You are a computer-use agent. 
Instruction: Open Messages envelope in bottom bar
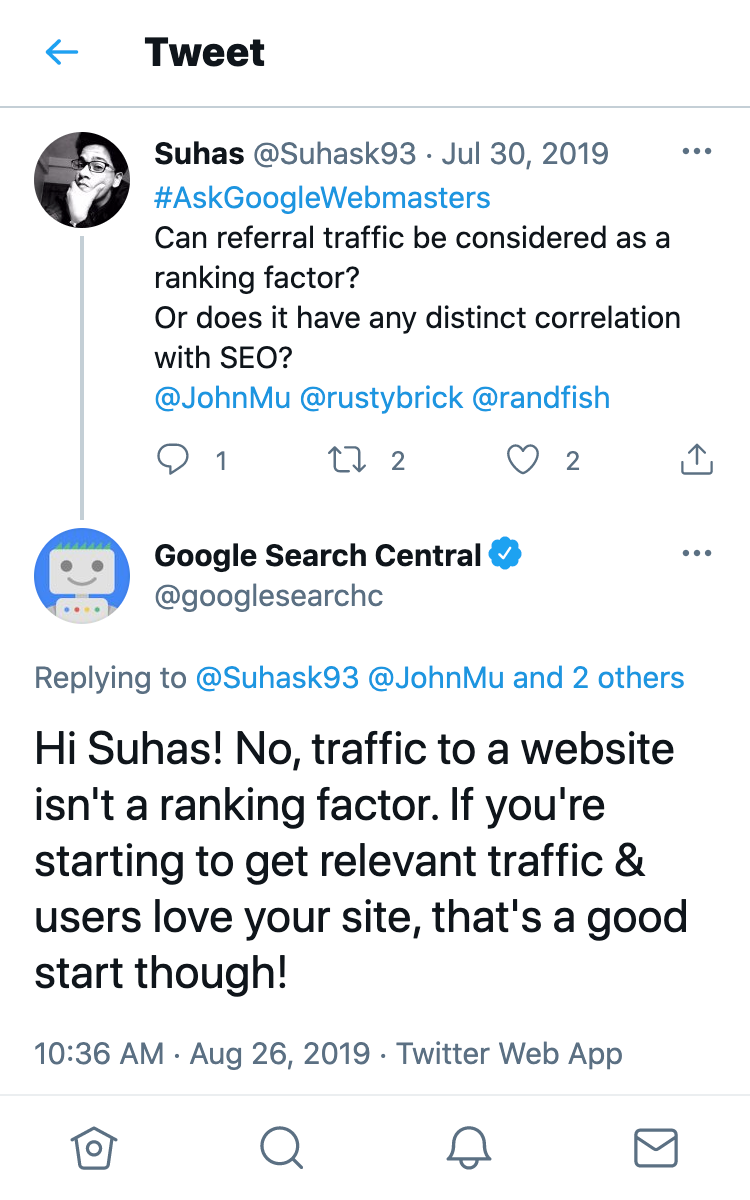tap(656, 1148)
